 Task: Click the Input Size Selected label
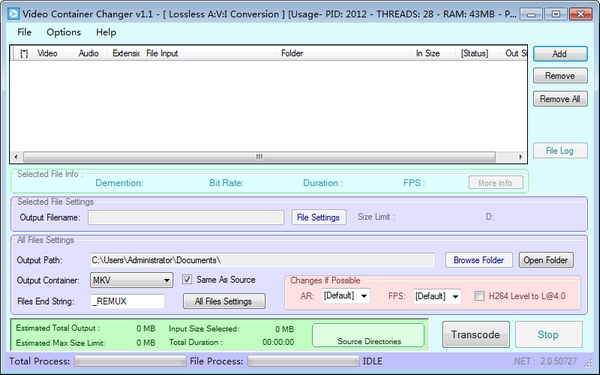[x=204, y=328]
